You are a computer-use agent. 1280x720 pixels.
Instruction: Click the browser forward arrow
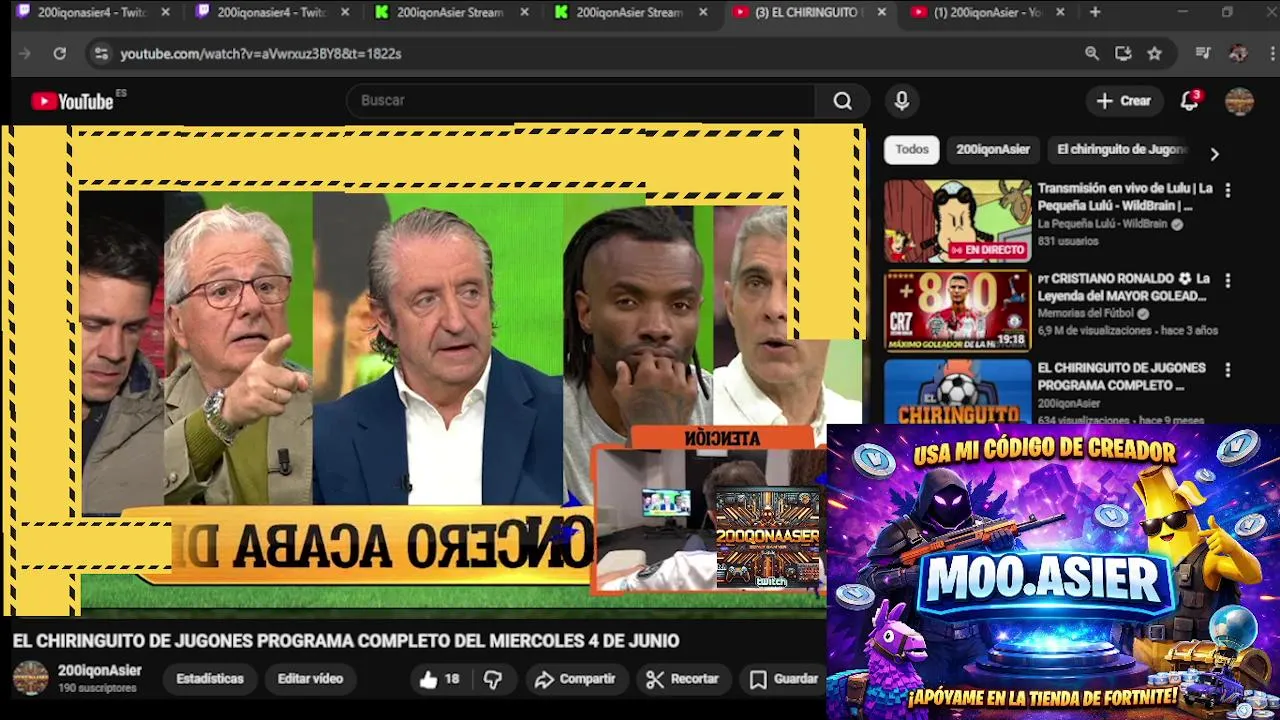coord(25,54)
